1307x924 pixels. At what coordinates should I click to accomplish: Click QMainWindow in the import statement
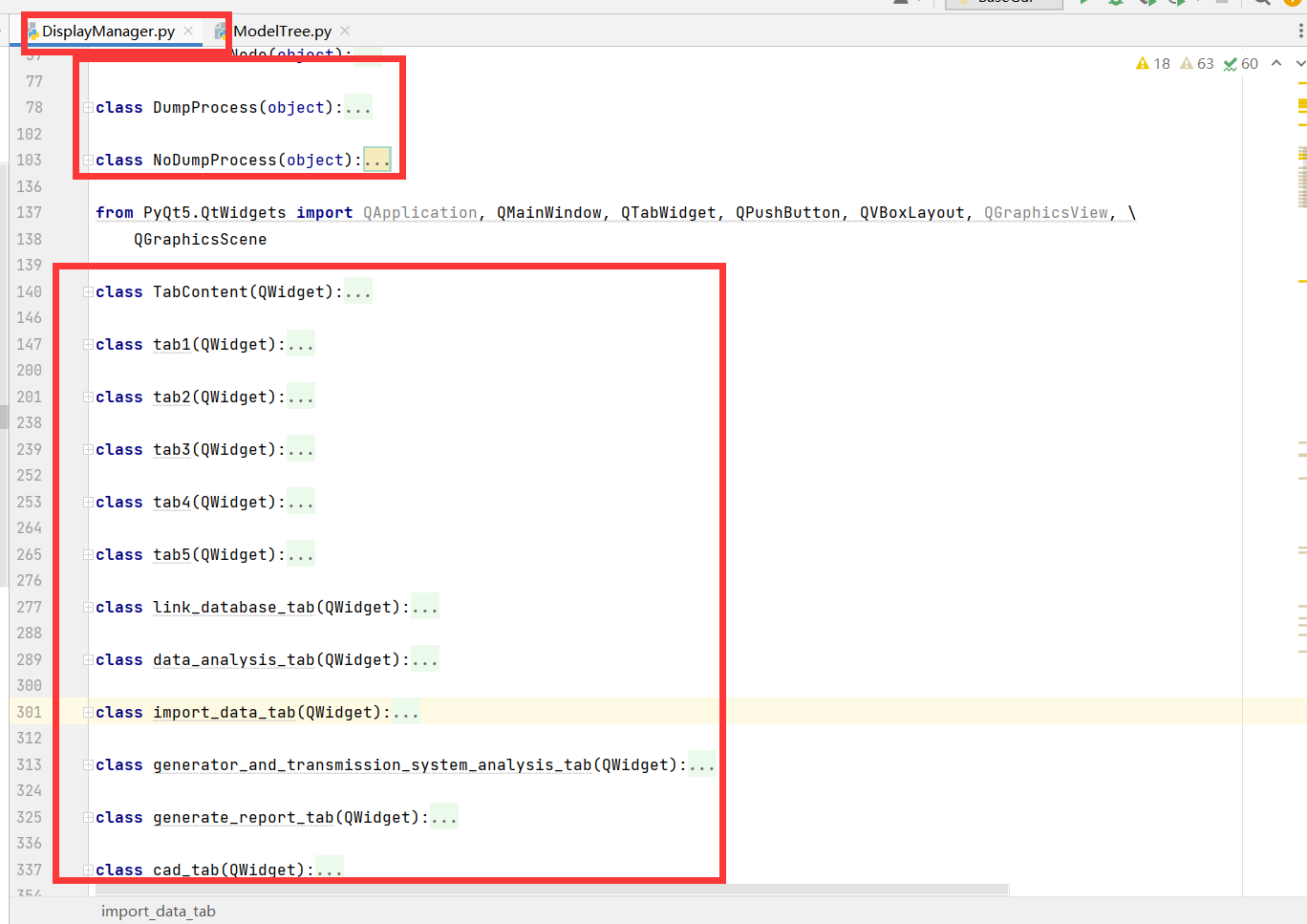[x=548, y=213]
